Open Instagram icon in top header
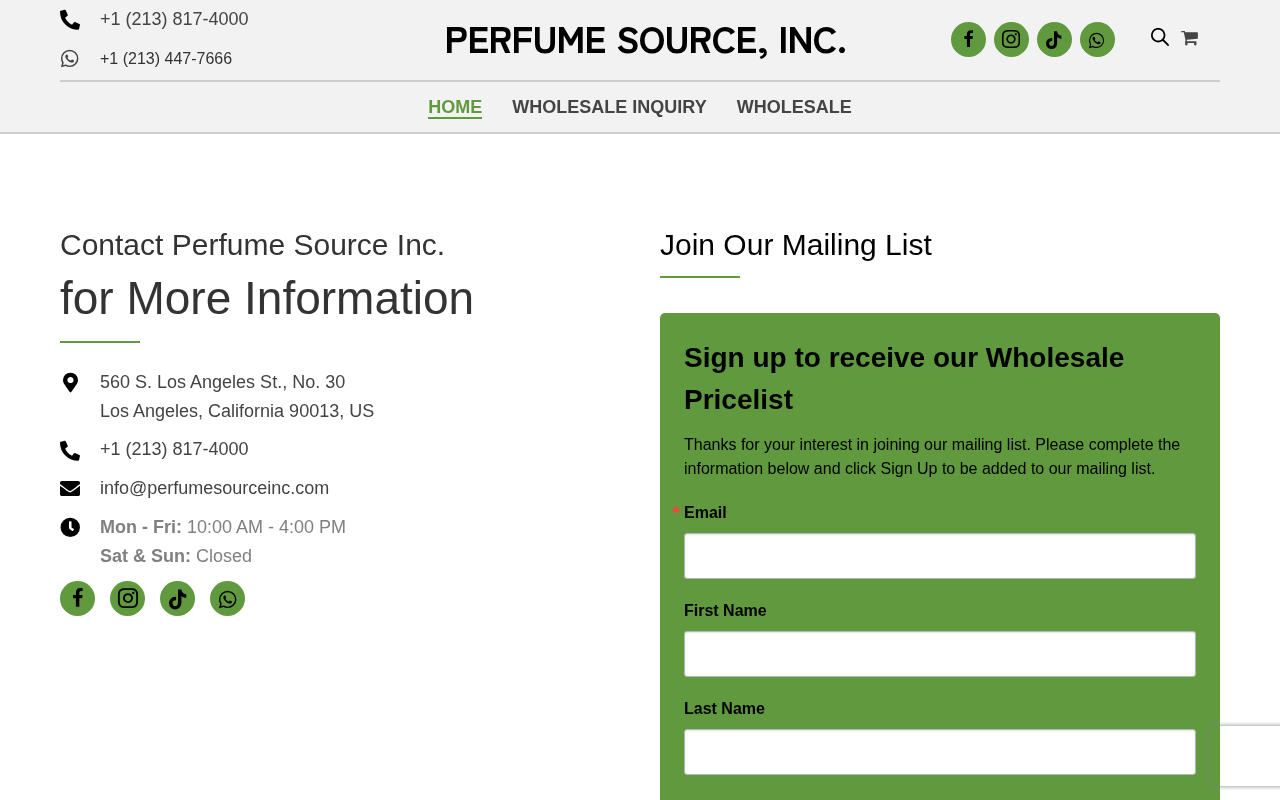 (x=1011, y=39)
